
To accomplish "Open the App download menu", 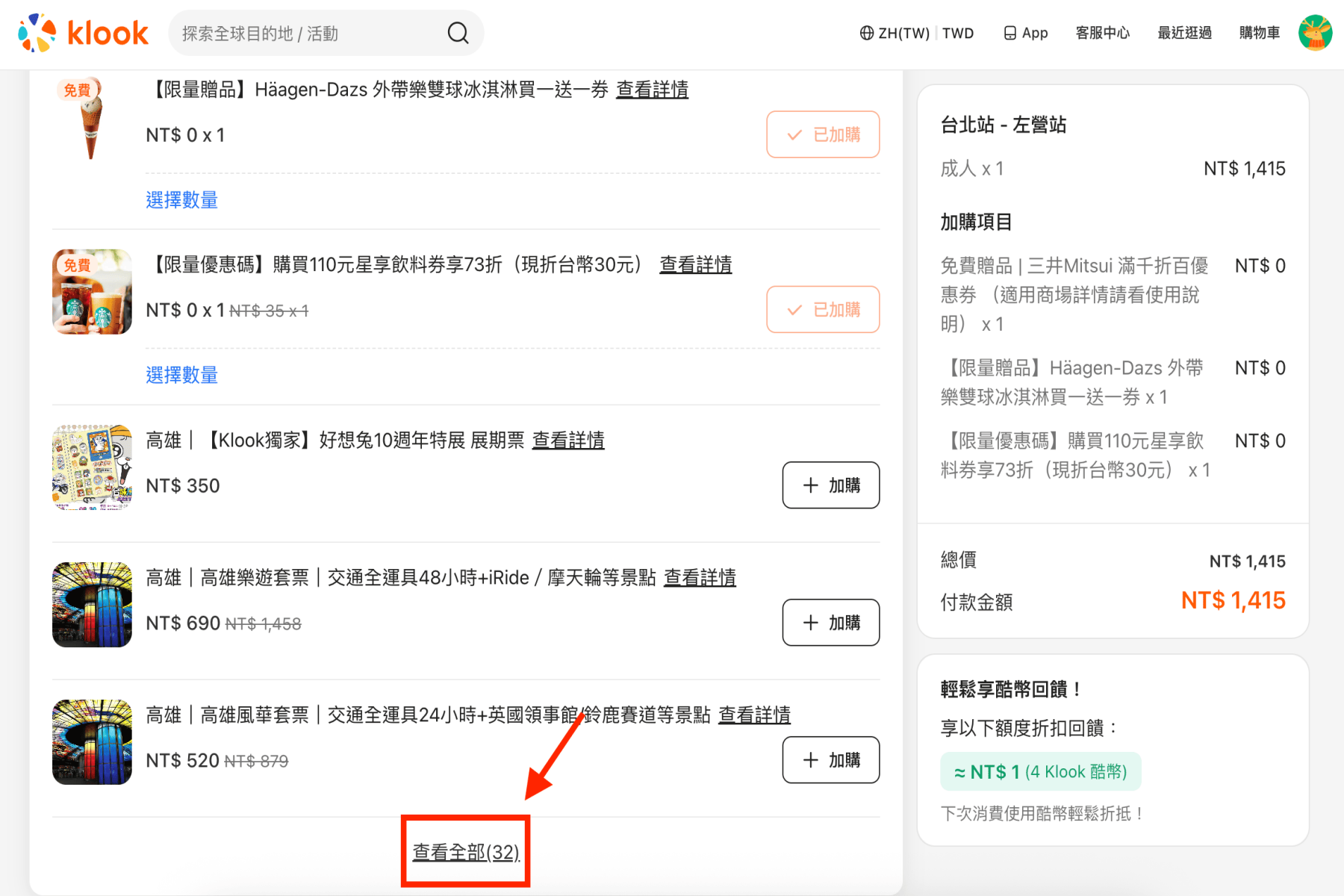I will [x=1026, y=33].
